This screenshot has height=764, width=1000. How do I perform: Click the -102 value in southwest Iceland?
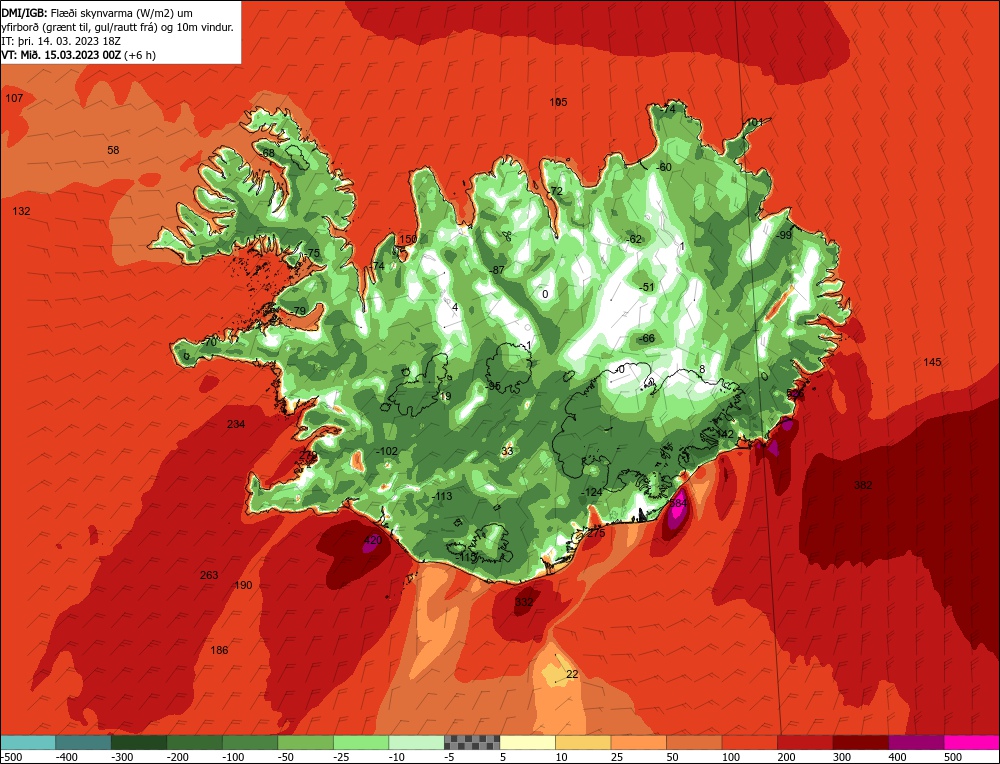(387, 451)
